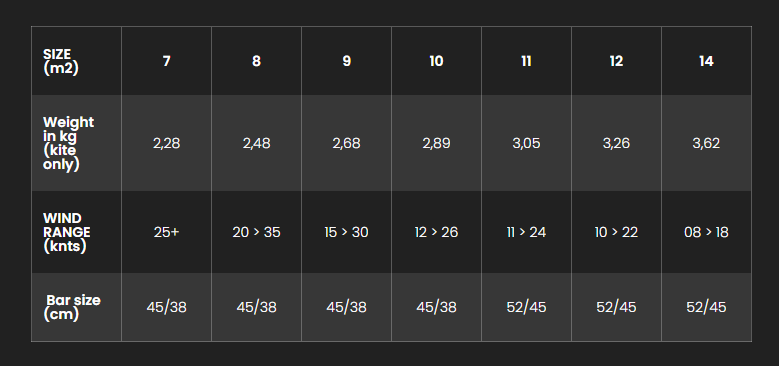Click the WIND RANGE (knts) row label

[77, 232]
